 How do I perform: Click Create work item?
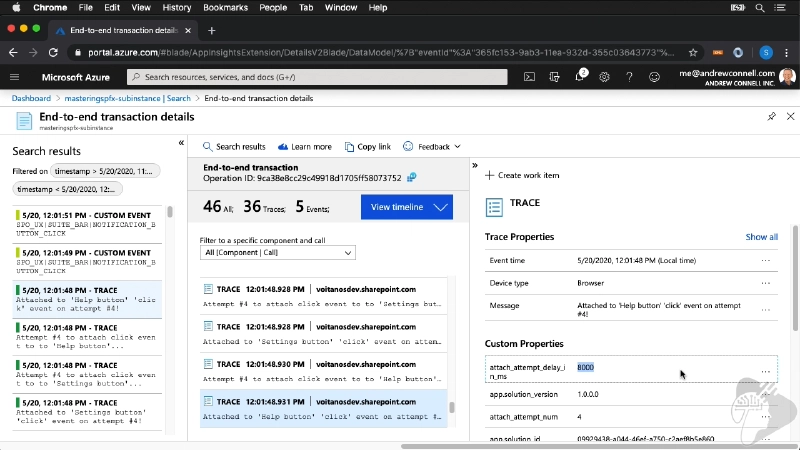[x=522, y=176]
